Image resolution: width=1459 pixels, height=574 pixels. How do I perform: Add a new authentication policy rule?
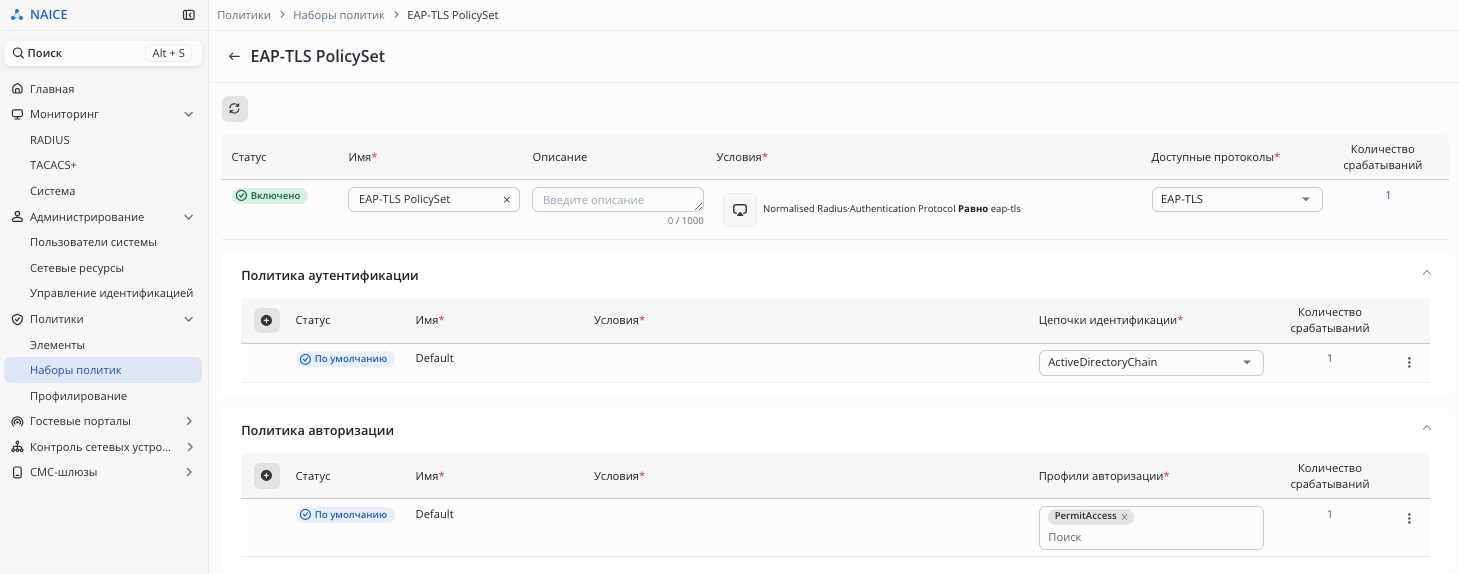tap(266, 320)
